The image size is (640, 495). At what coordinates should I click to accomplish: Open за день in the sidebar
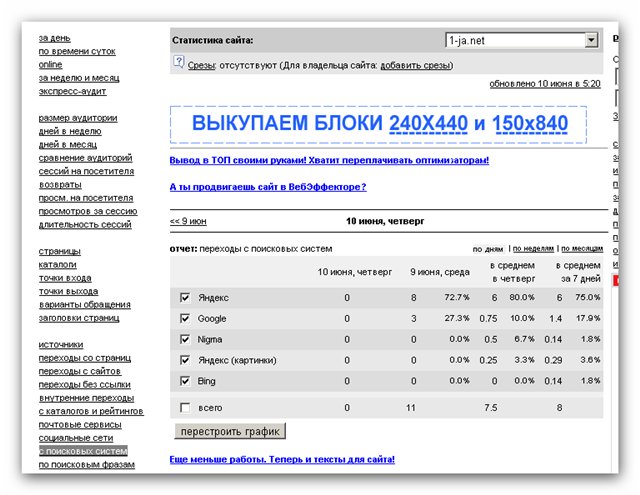[54, 38]
